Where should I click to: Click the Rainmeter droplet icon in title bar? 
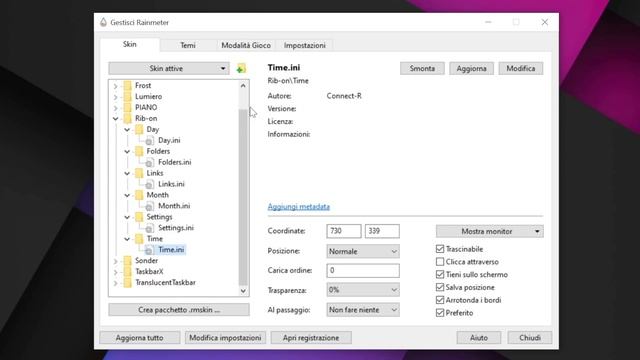tap(103, 22)
